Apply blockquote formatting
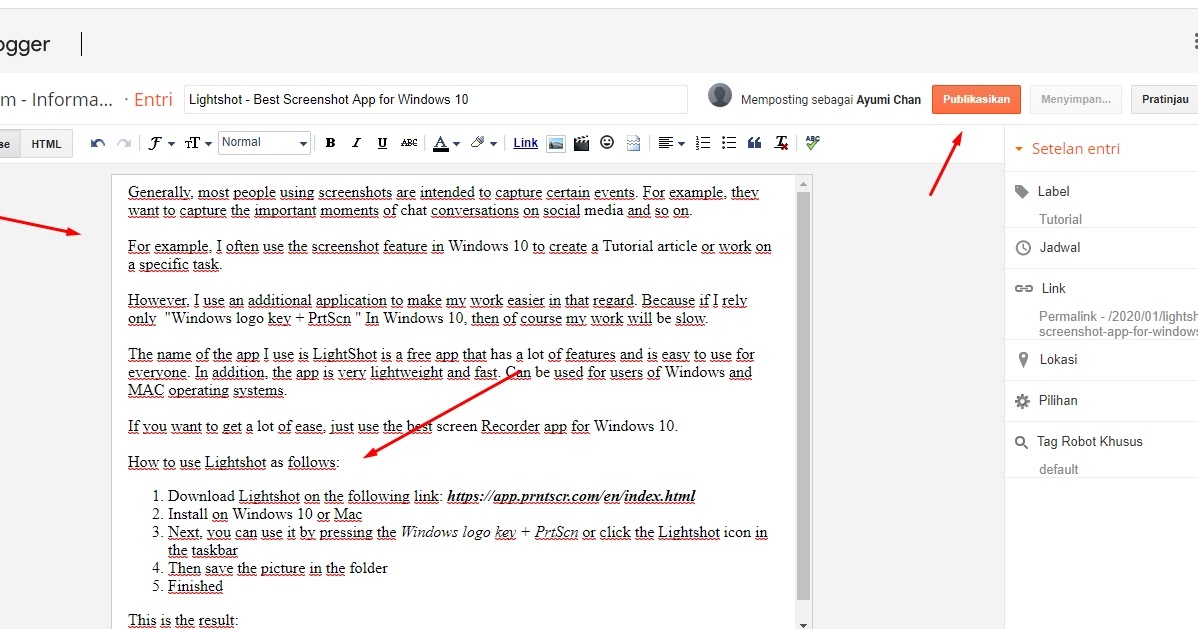Screen dimensions: 1198x629 pyautogui.click(x=755, y=143)
